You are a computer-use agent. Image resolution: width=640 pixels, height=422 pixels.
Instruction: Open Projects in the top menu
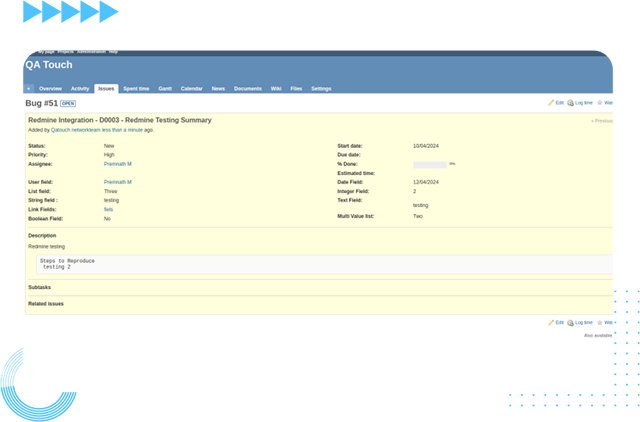(x=66, y=52)
